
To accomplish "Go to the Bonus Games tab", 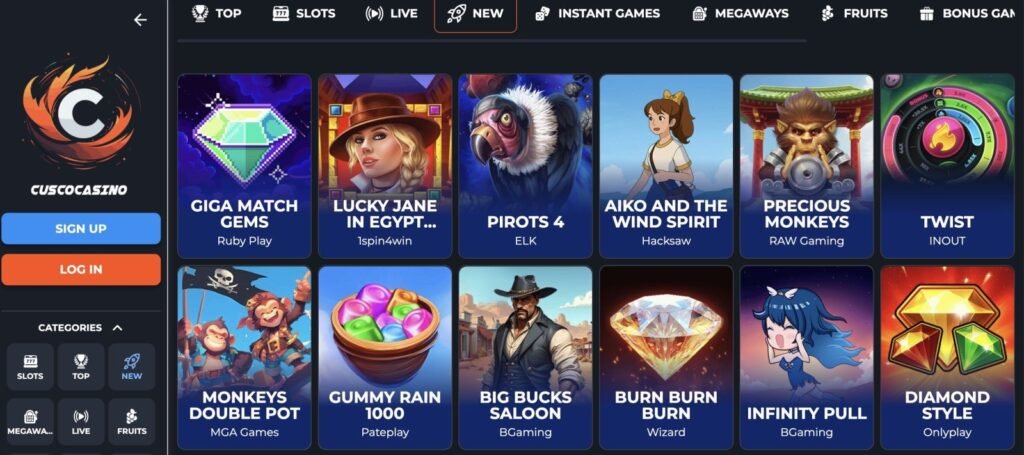I will 971,13.
